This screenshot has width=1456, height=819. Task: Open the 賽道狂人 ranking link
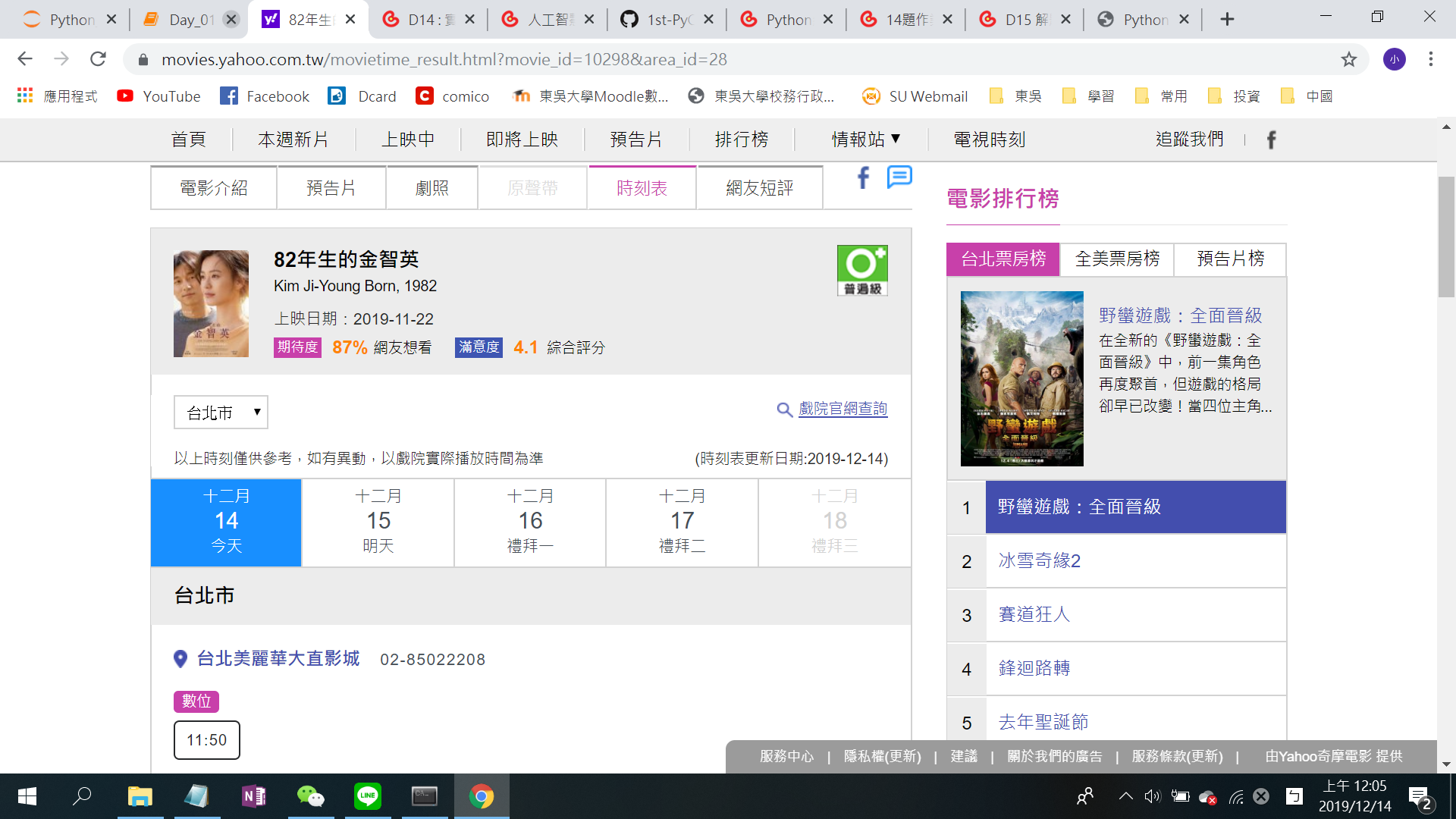point(1034,614)
